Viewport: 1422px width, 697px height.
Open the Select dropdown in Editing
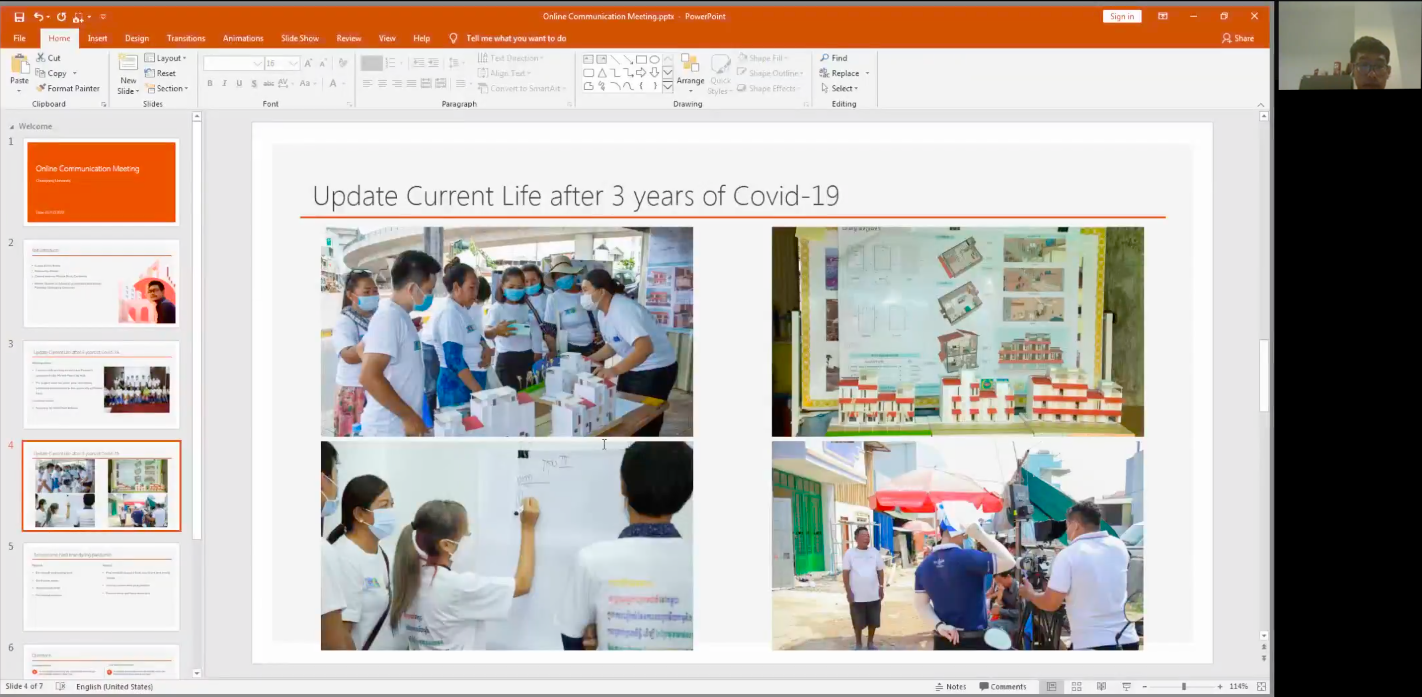[x=839, y=88]
